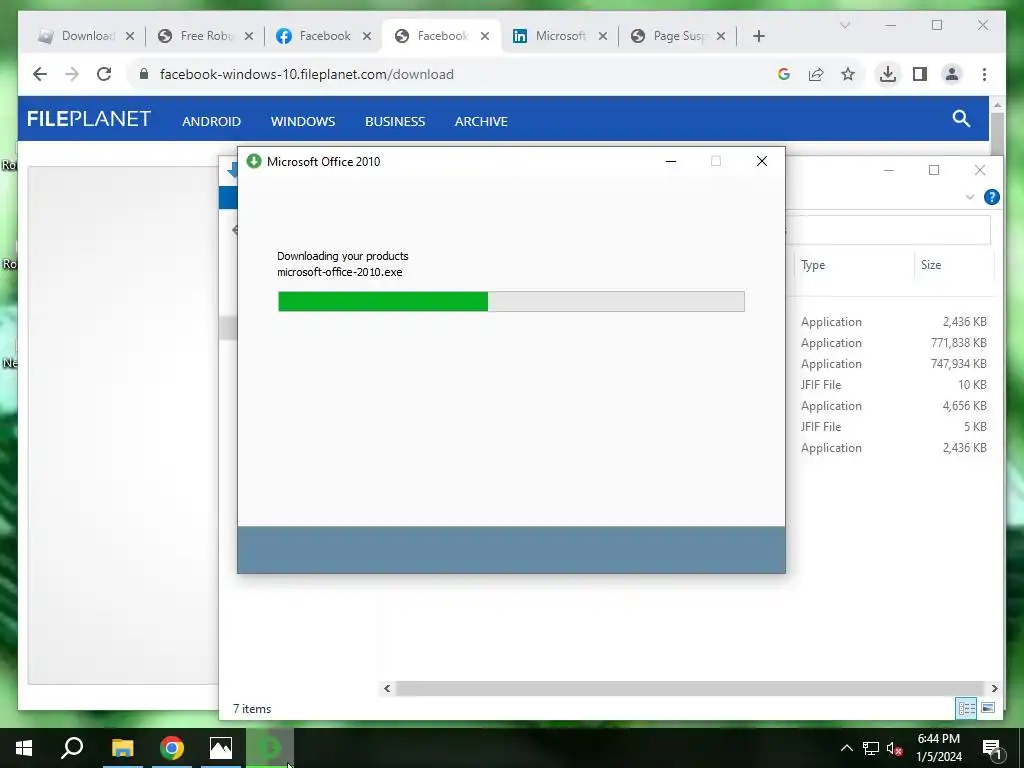Open File Explorer help icon
The height and width of the screenshot is (768, 1024).
click(x=991, y=197)
